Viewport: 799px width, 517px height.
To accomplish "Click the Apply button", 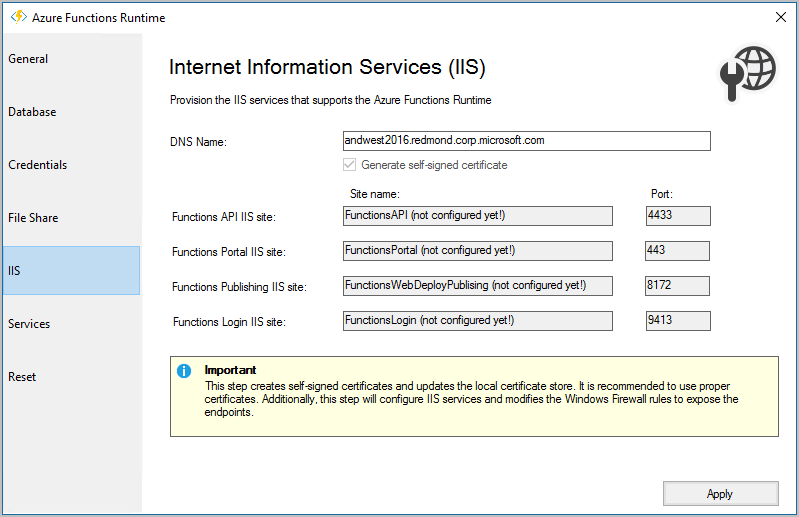I will coord(721,494).
